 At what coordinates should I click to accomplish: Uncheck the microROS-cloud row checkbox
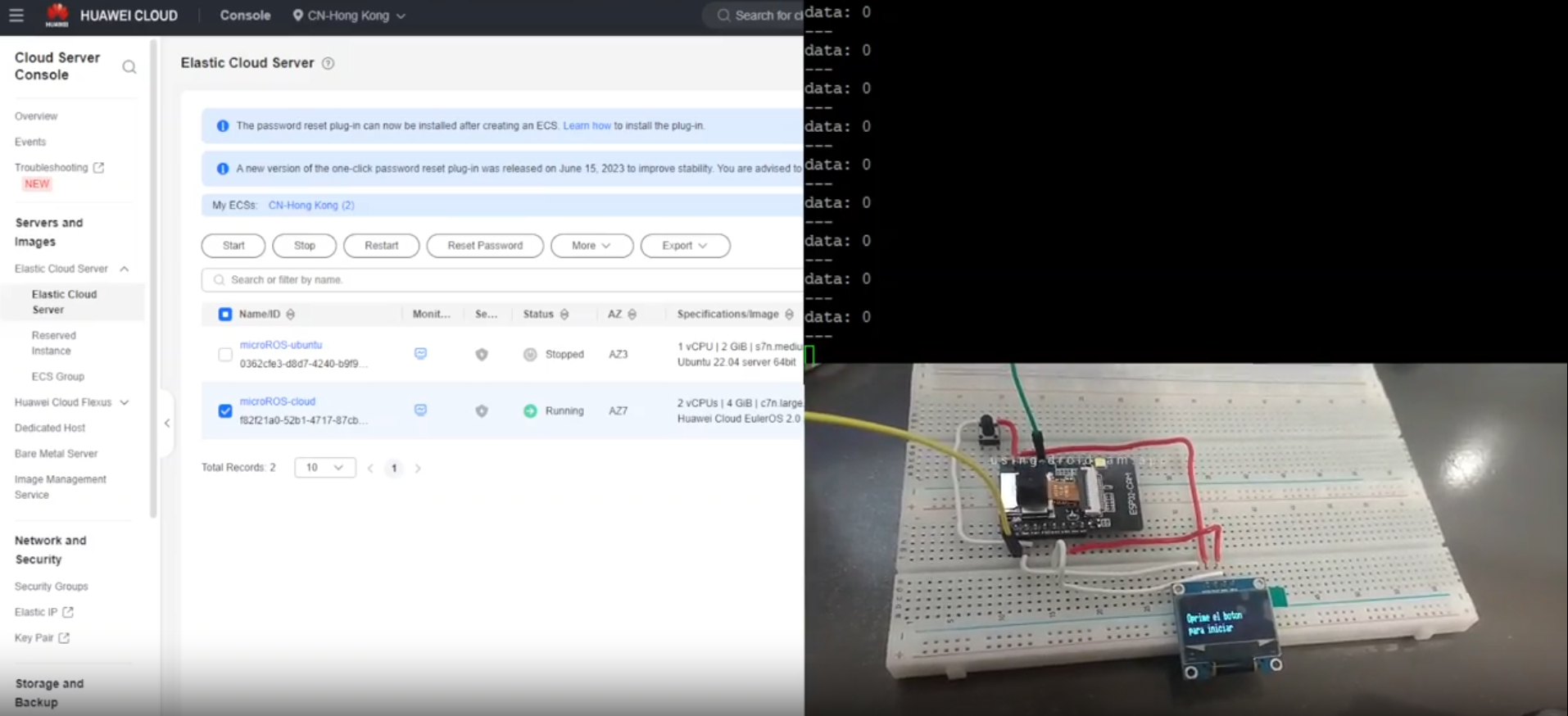[x=225, y=411]
